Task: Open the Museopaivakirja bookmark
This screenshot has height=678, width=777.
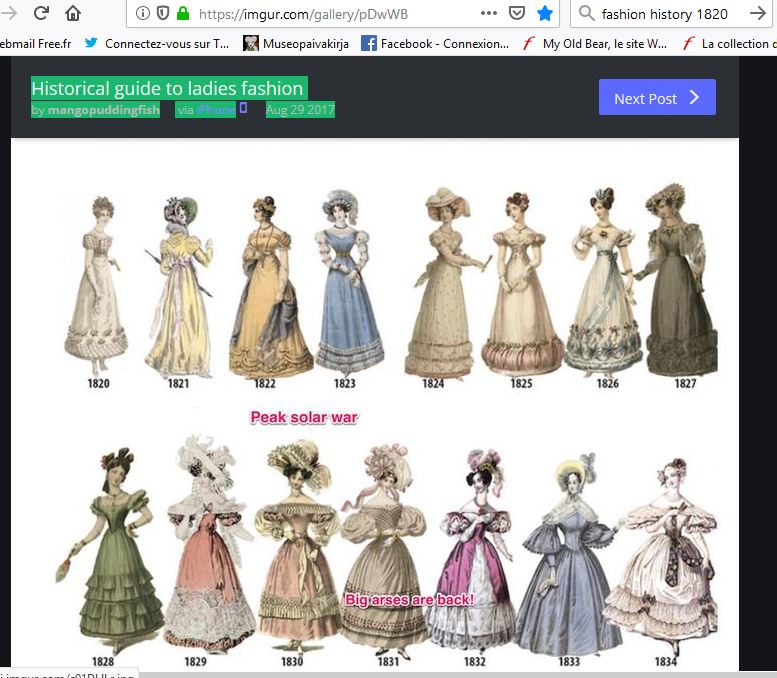Action: (x=296, y=44)
